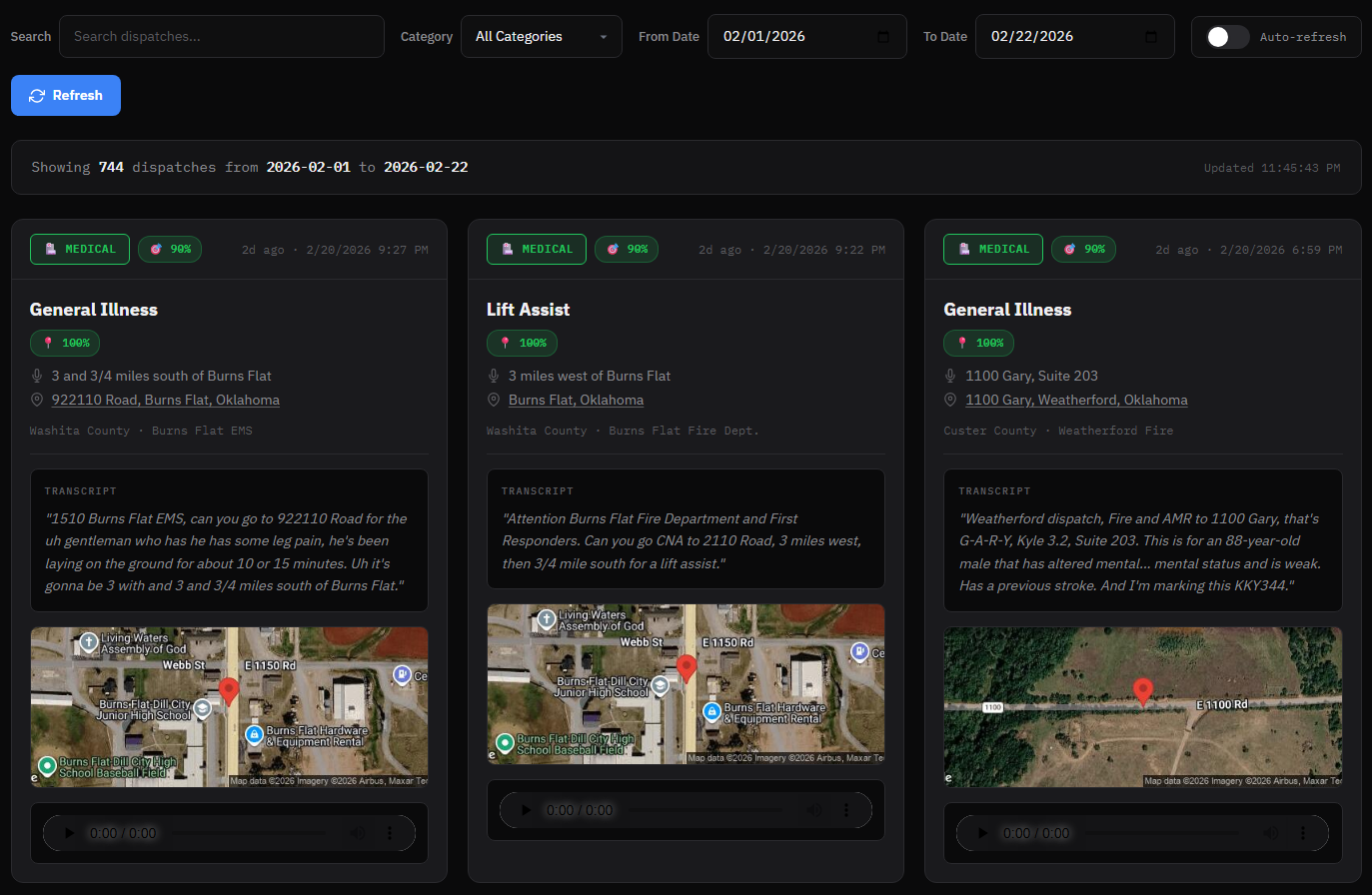
Task: Click the map pin icon next to 922110 Road address
Action: click(x=37, y=400)
